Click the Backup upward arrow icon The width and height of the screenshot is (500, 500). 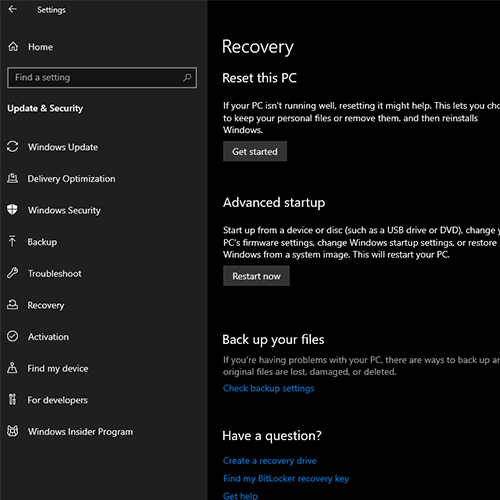click(12, 241)
